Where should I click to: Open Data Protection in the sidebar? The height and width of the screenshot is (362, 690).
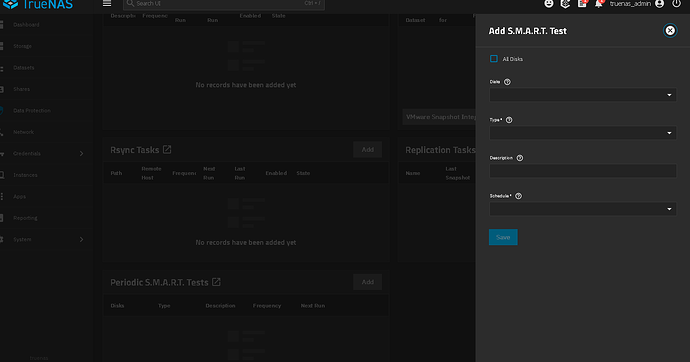(x=32, y=110)
